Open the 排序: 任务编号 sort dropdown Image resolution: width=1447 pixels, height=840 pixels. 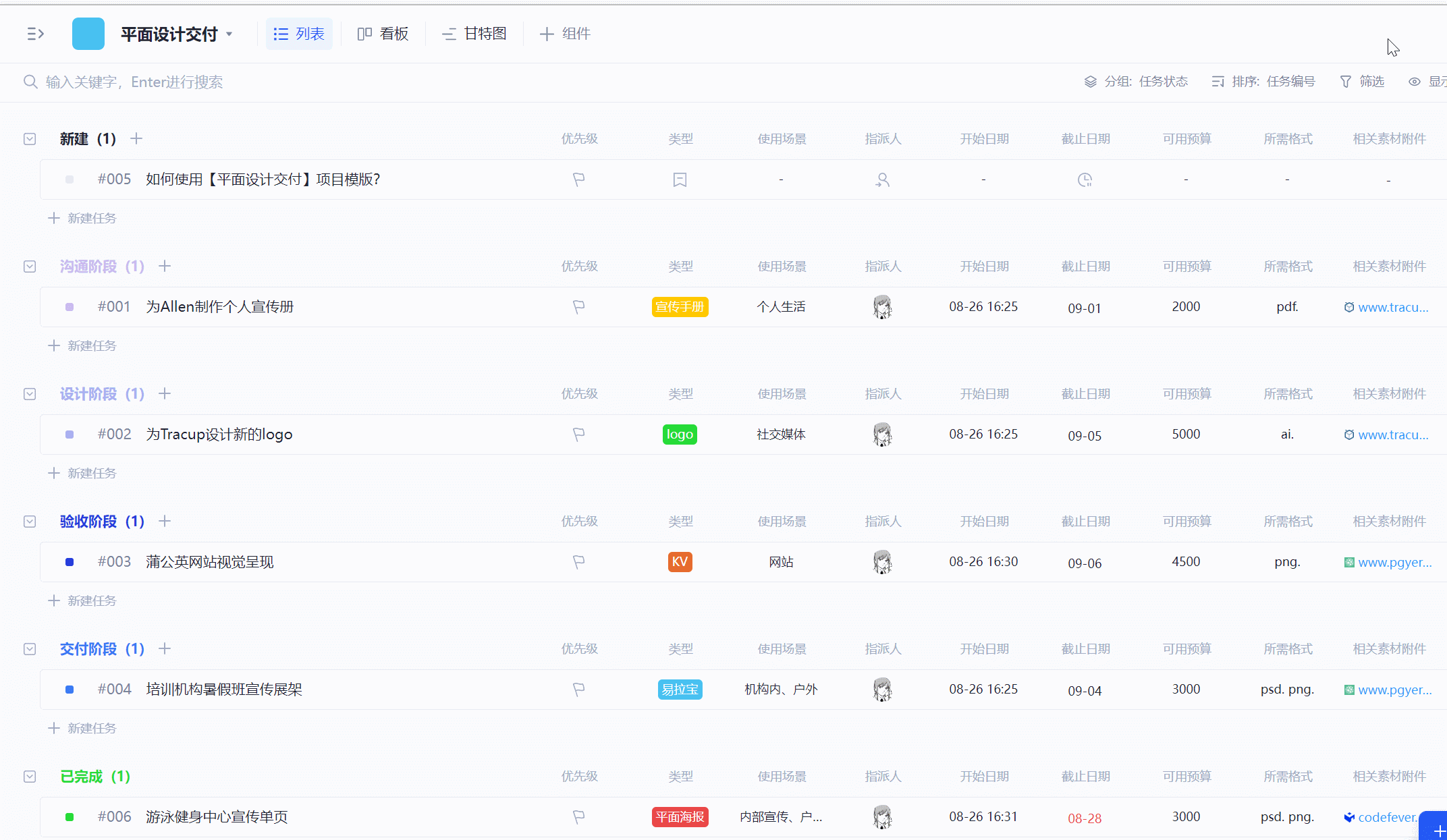coord(1263,82)
